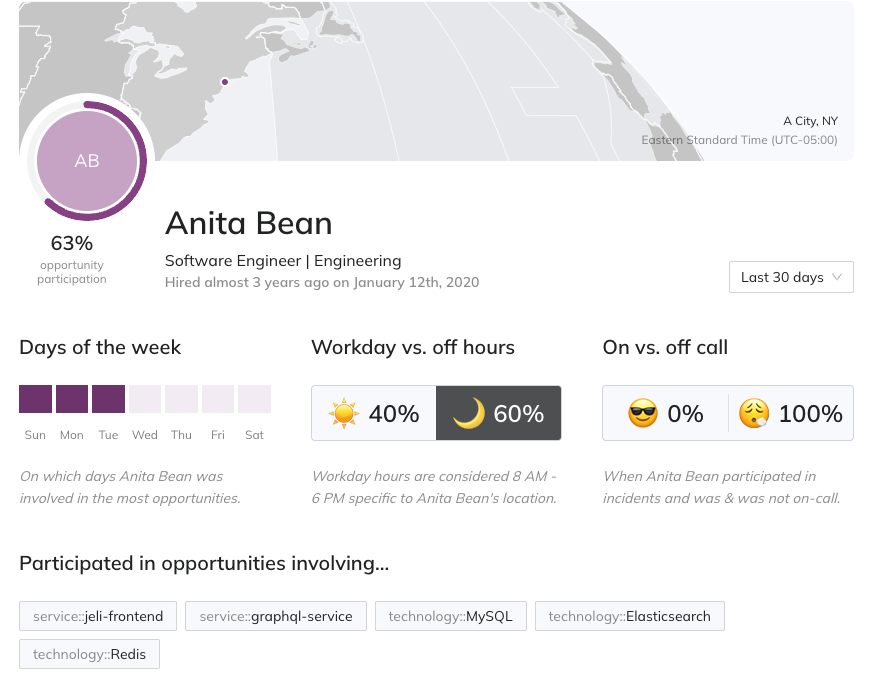
Task: Click the sun workday hours icon
Action: [x=343, y=413]
